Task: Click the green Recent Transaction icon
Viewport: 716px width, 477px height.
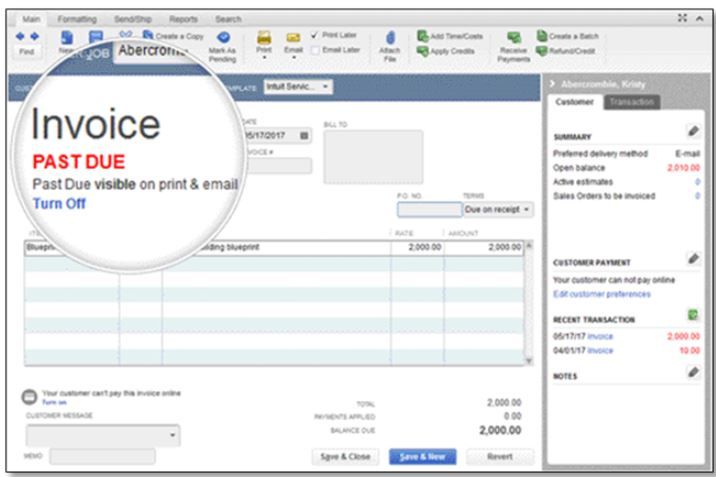Action: 693,315
